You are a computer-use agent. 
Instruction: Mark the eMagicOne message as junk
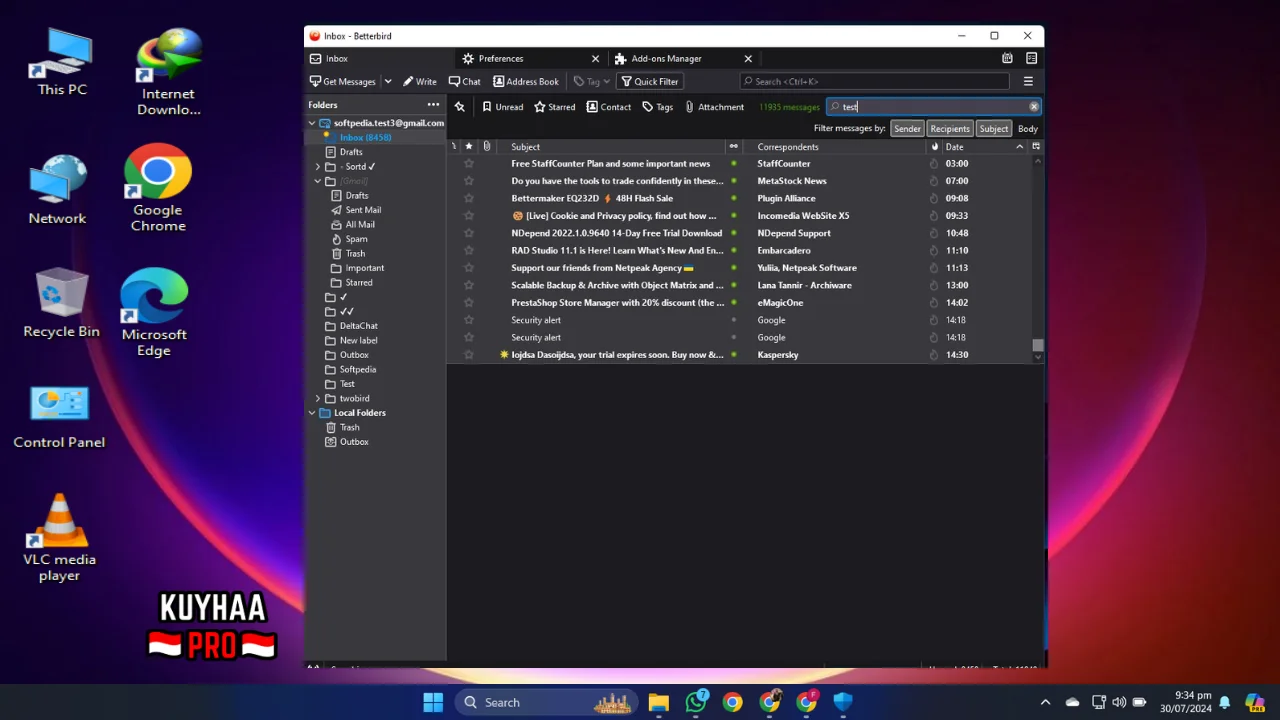click(934, 303)
